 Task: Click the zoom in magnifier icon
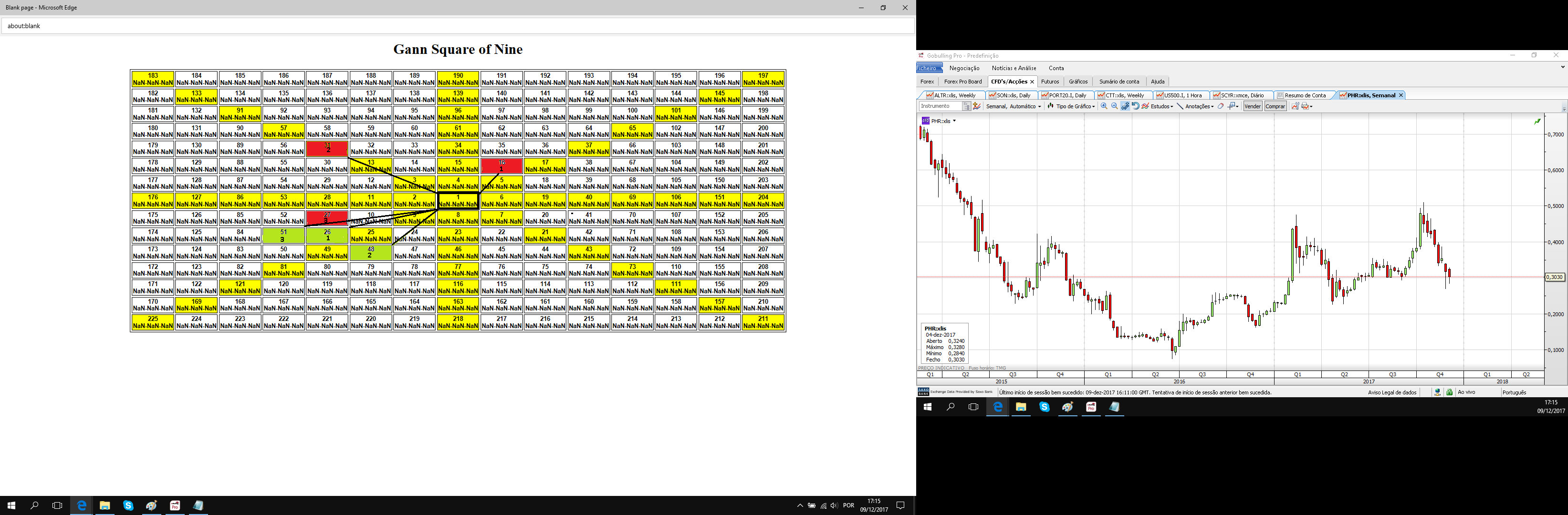pos(1104,106)
